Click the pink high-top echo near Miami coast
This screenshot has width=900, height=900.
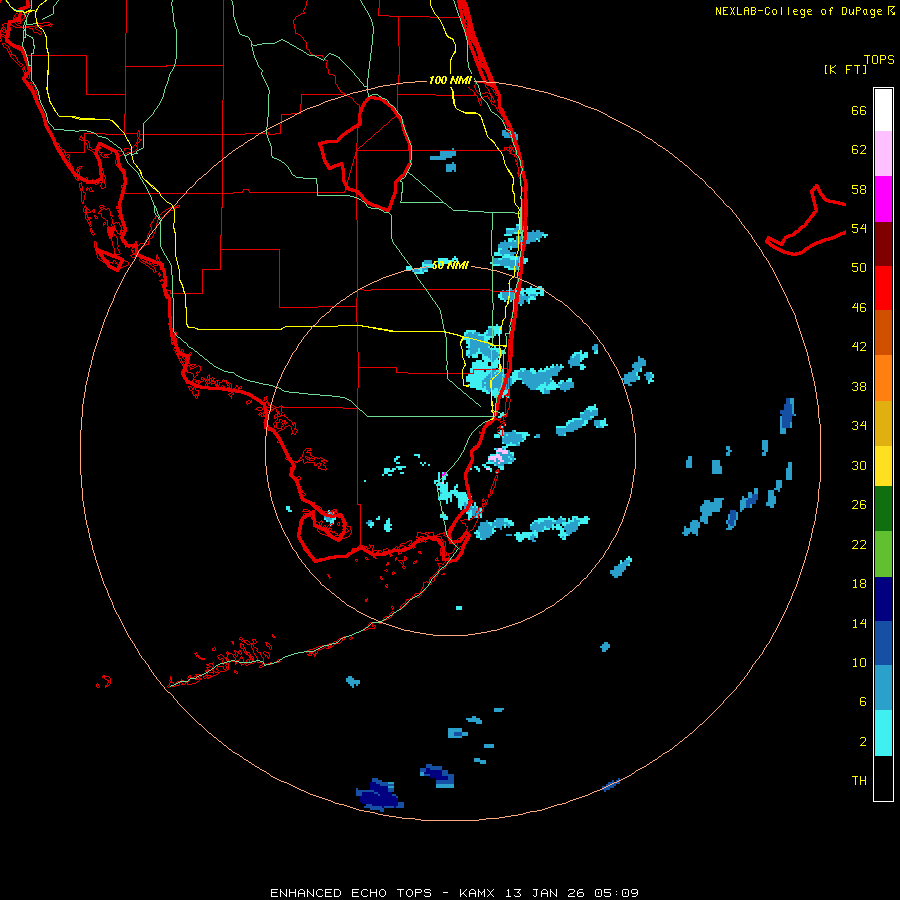pos(501,457)
